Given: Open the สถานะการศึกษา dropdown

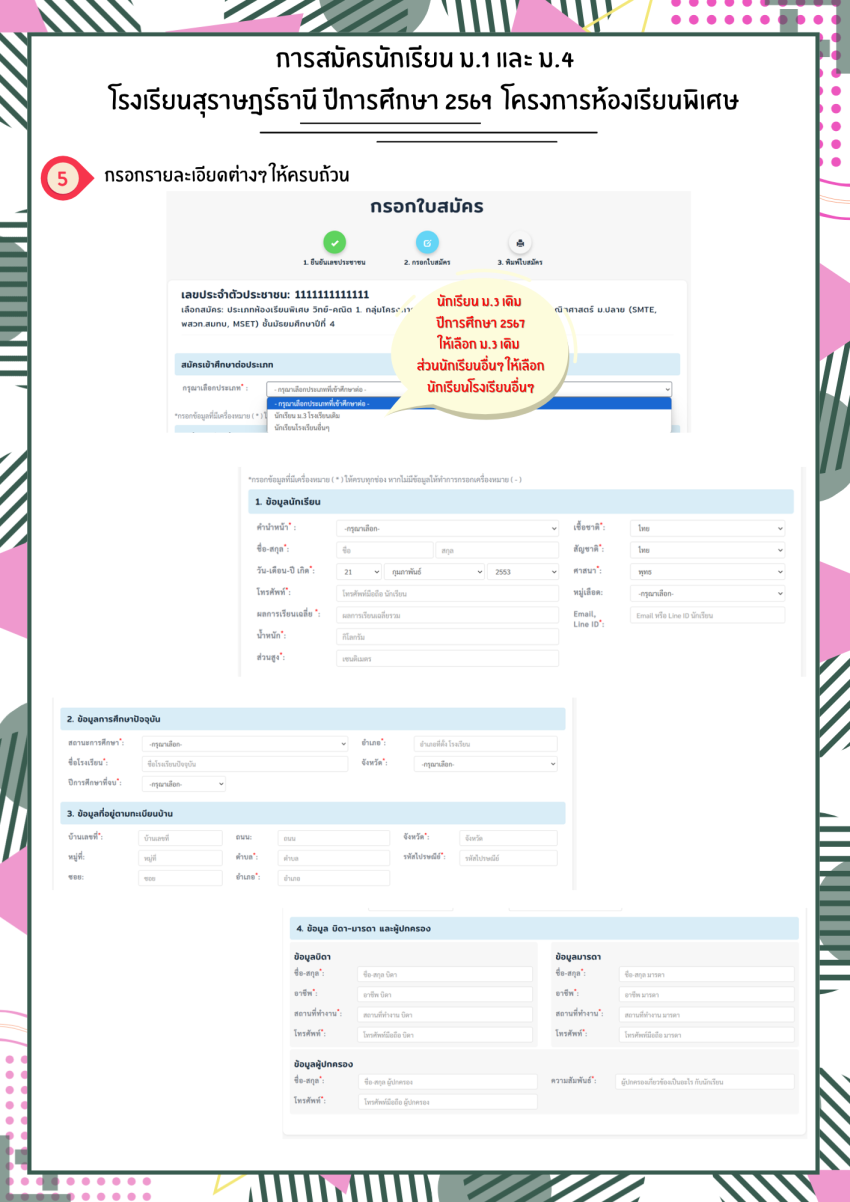Looking at the screenshot, I should tap(244, 744).
